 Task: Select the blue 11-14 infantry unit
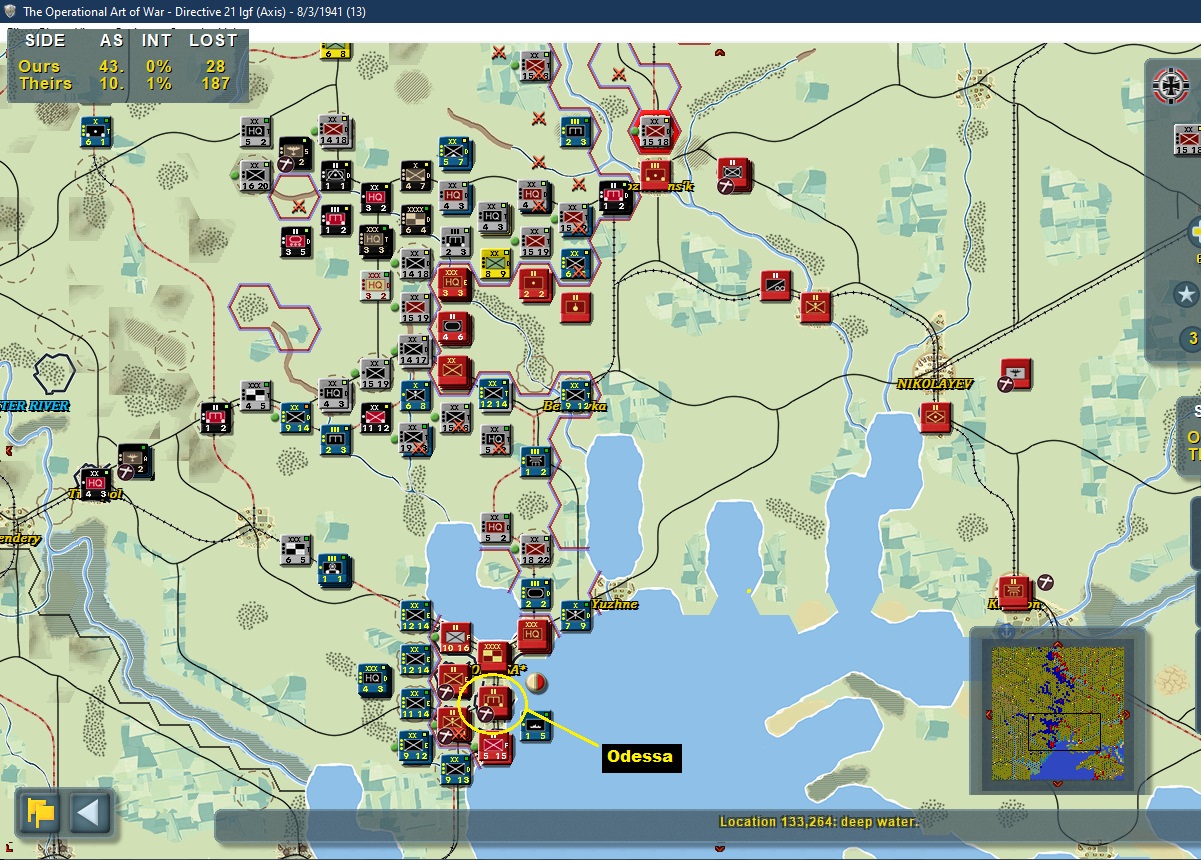(416, 702)
